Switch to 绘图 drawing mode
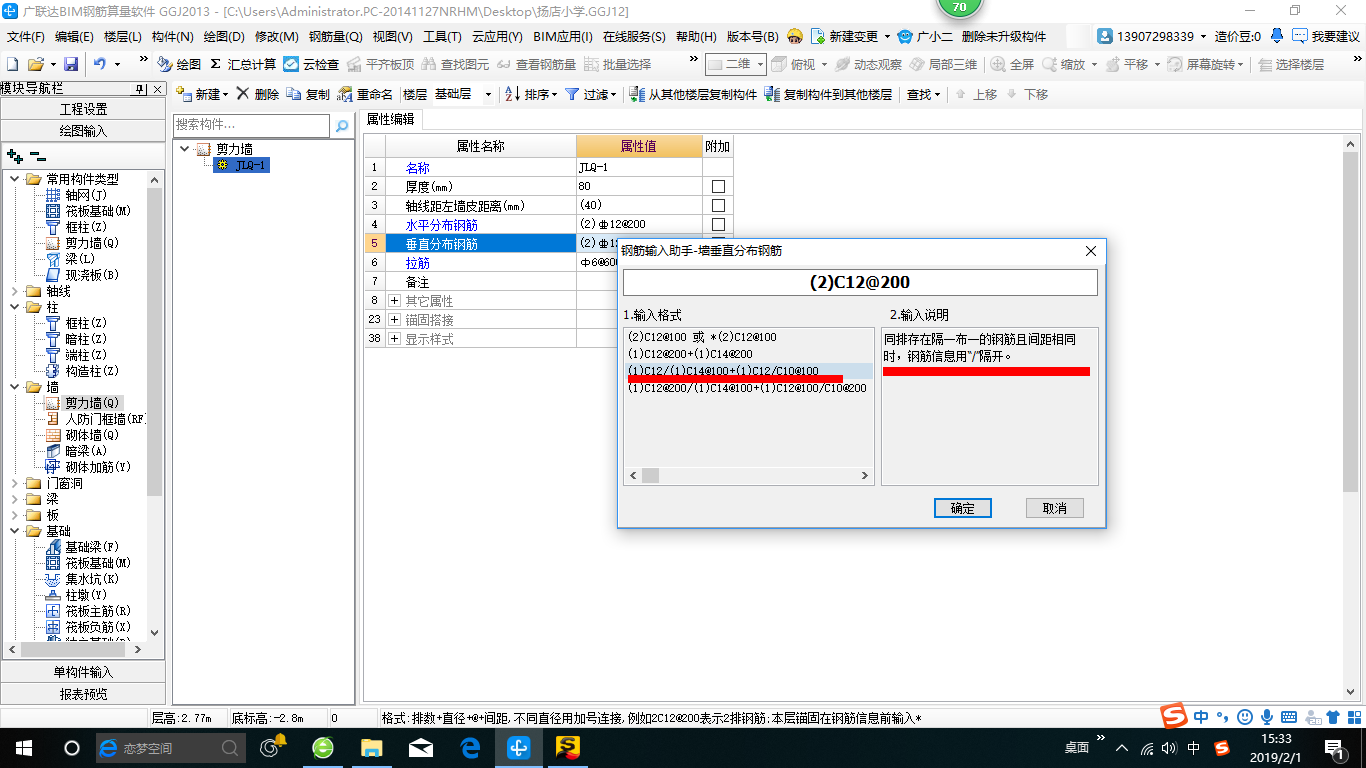 (x=179, y=64)
